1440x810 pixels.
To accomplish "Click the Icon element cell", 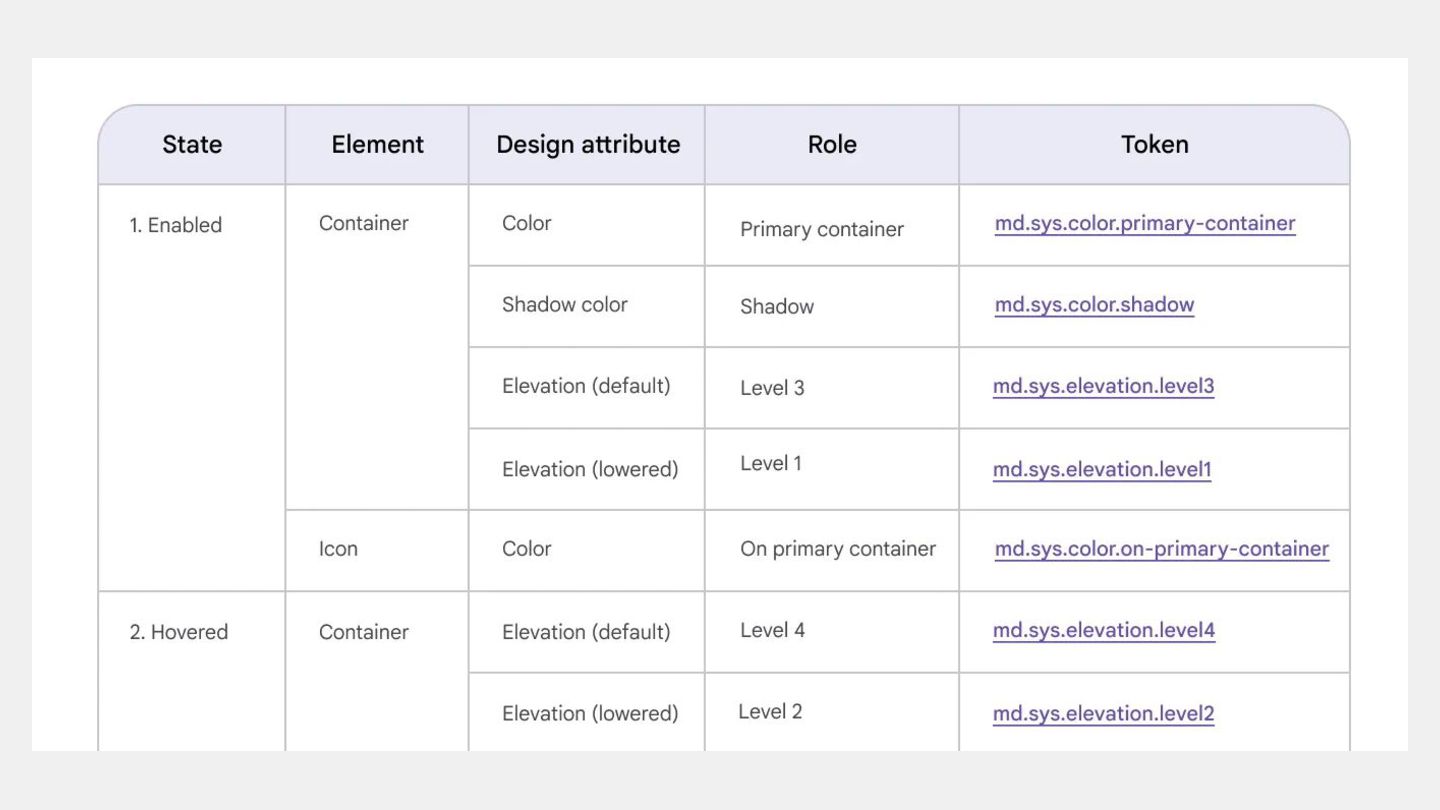I will 338,549.
